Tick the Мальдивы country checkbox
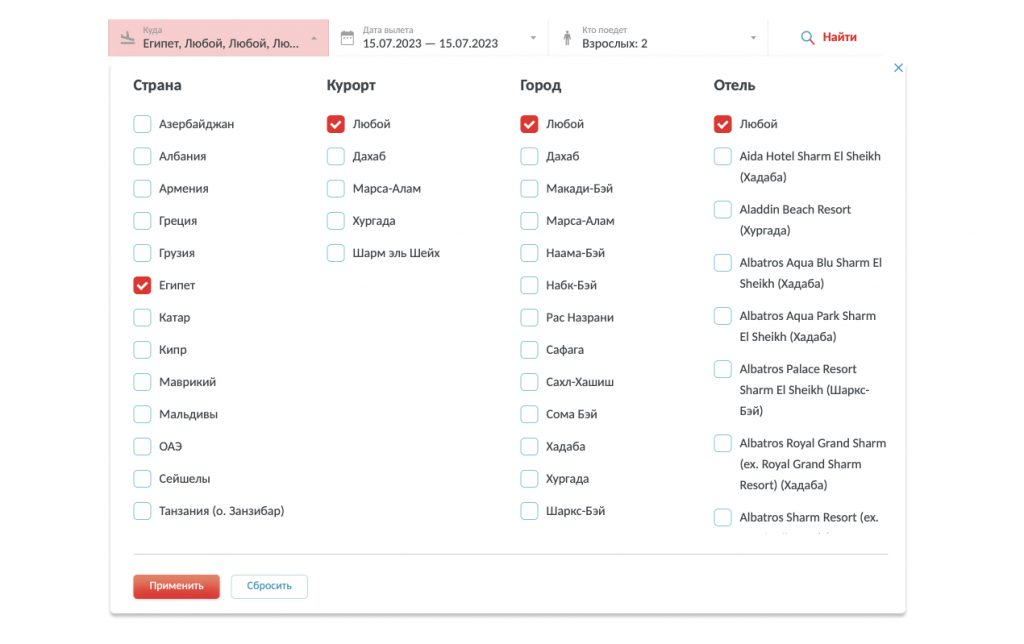1024x644 pixels. click(x=142, y=415)
